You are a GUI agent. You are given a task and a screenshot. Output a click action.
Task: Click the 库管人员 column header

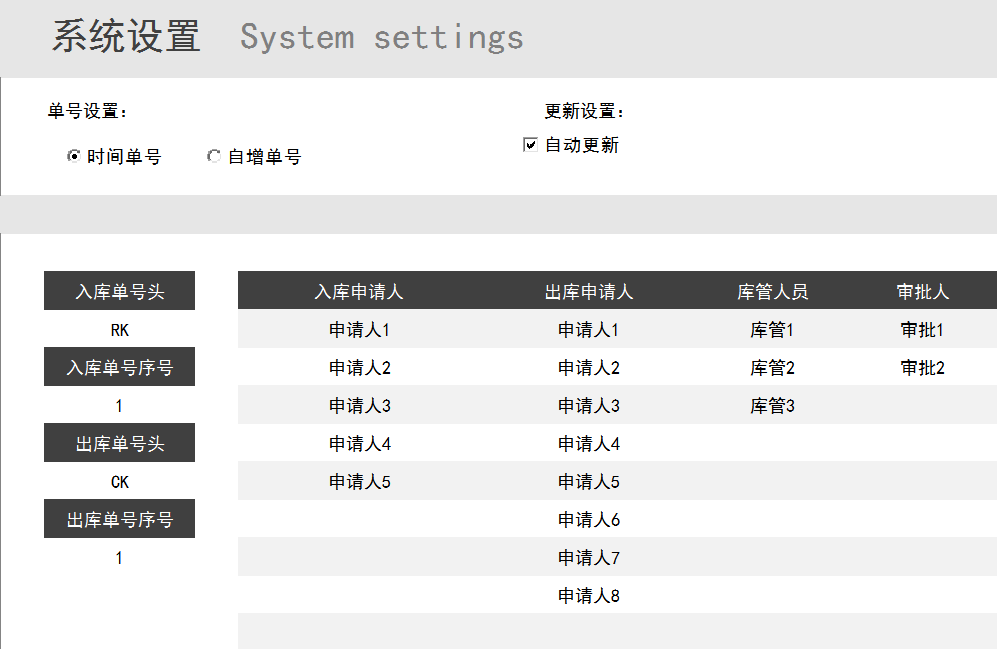click(x=773, y=291)
